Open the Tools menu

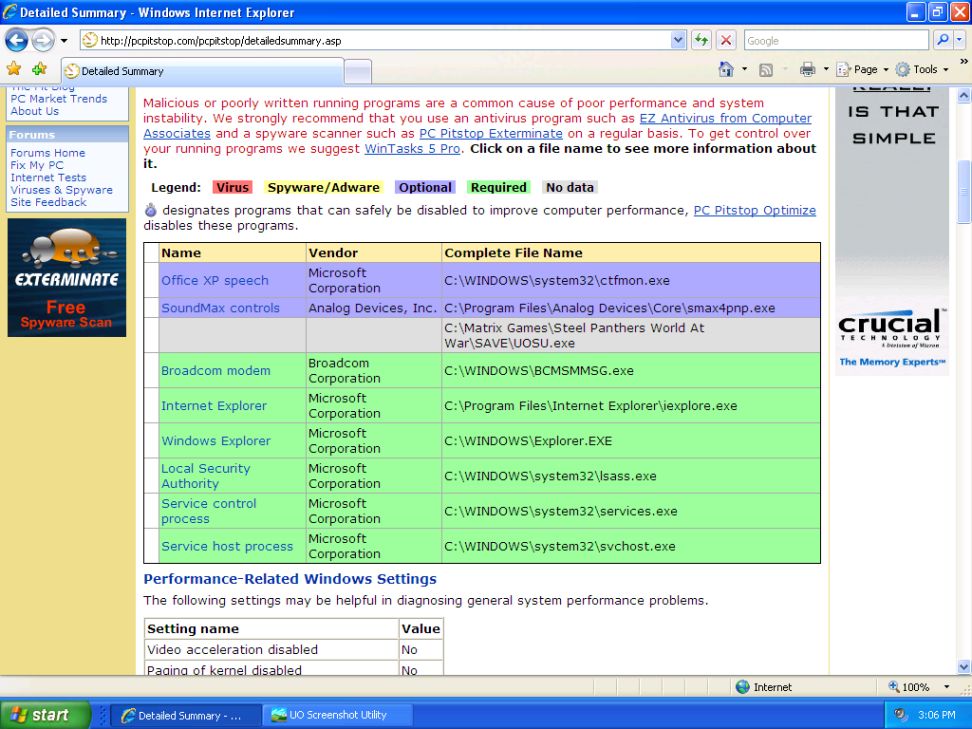[922, 69]
